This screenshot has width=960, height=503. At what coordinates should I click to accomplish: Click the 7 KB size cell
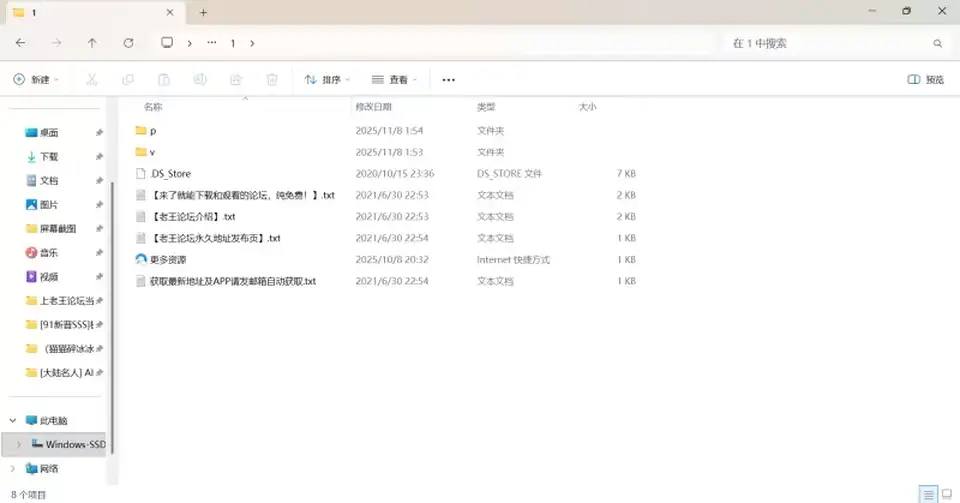[x=626, y=174]
